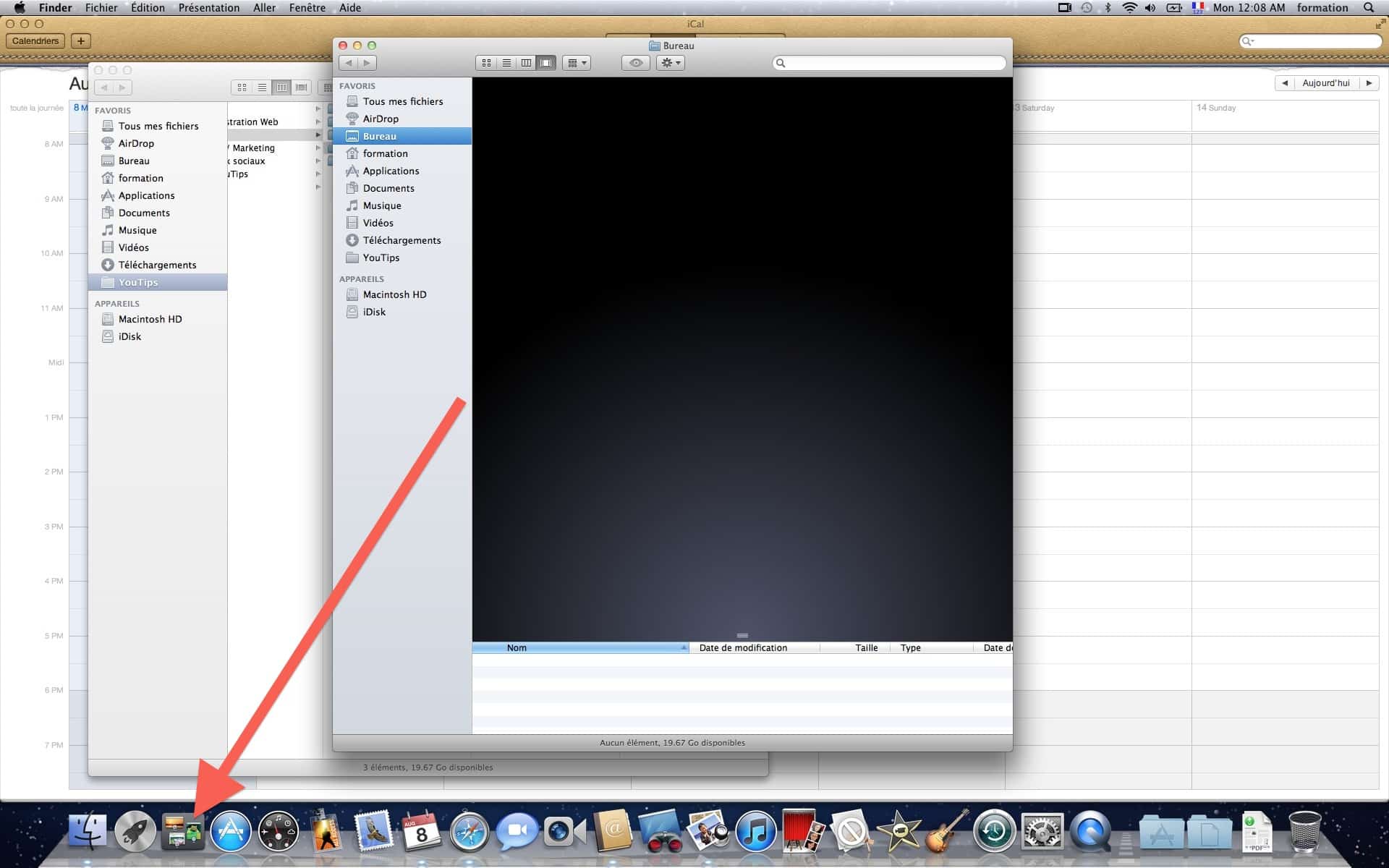Screen dimensions: 1389x868
Task: Switch Finder to icon view
Action: point(486,63)
